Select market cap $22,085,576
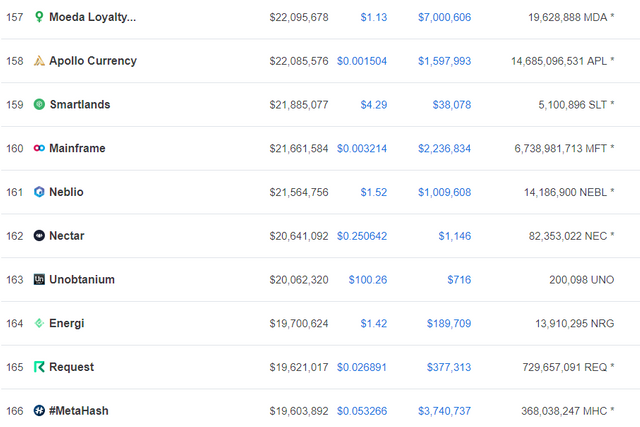Screen dimensions: 640x427 tap(299, 61)
